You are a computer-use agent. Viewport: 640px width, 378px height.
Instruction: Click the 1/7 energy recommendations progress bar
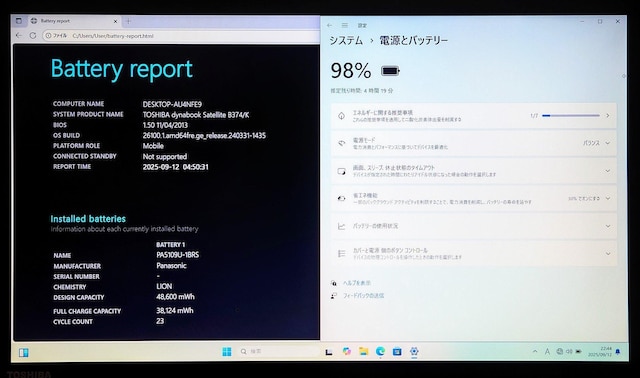click(x=571, y=116)
